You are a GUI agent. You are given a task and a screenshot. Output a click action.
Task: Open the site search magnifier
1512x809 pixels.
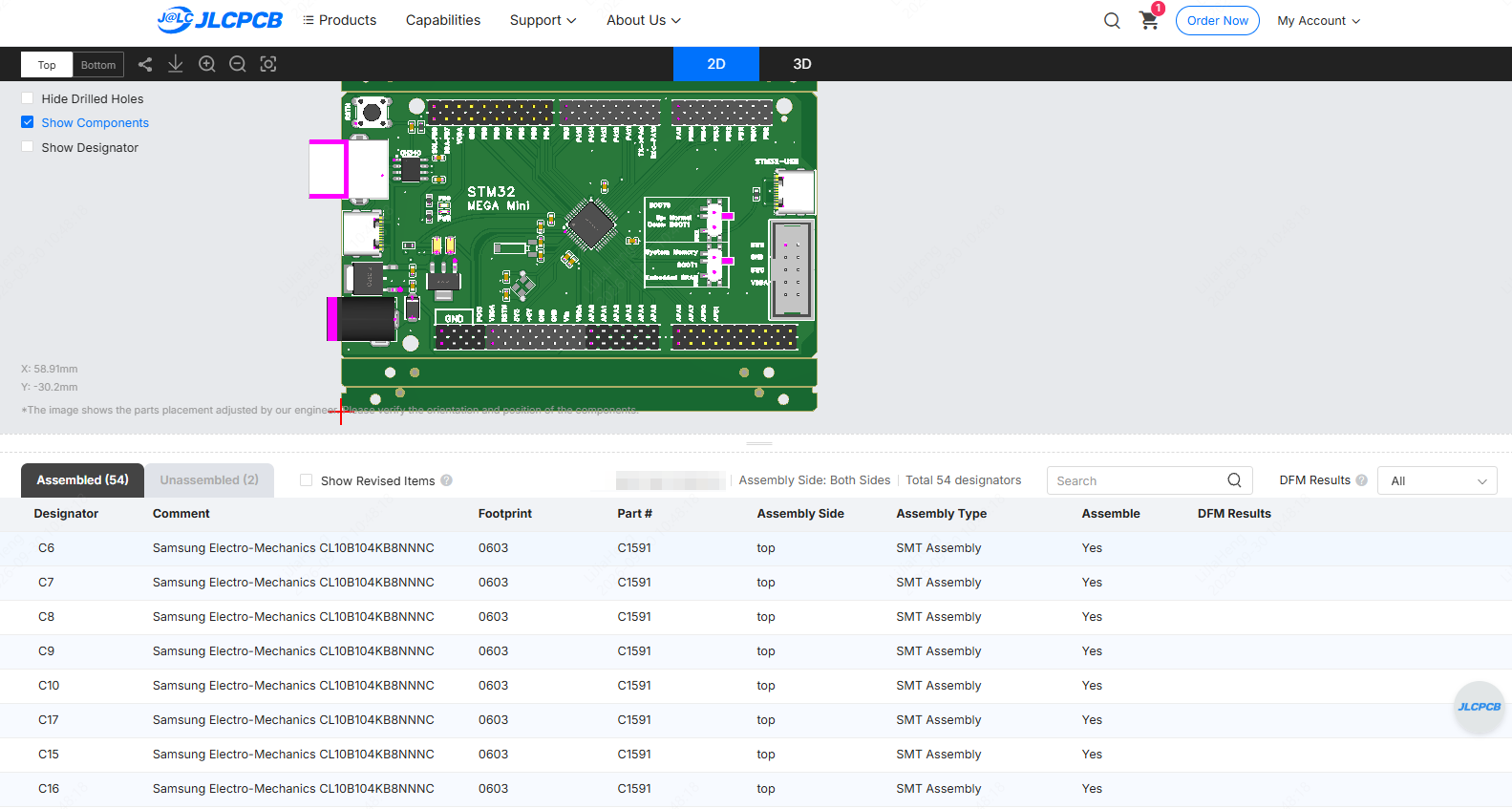pyautogui.click(x=1112, y=20)
